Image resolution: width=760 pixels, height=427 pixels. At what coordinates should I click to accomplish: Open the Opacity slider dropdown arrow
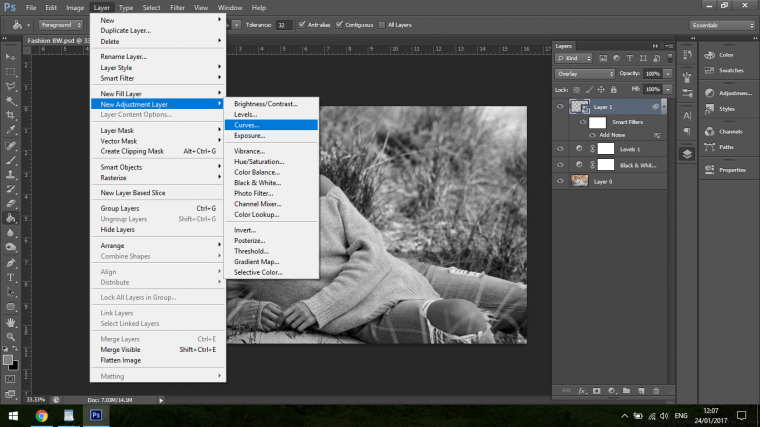click(x=668, y=74)
